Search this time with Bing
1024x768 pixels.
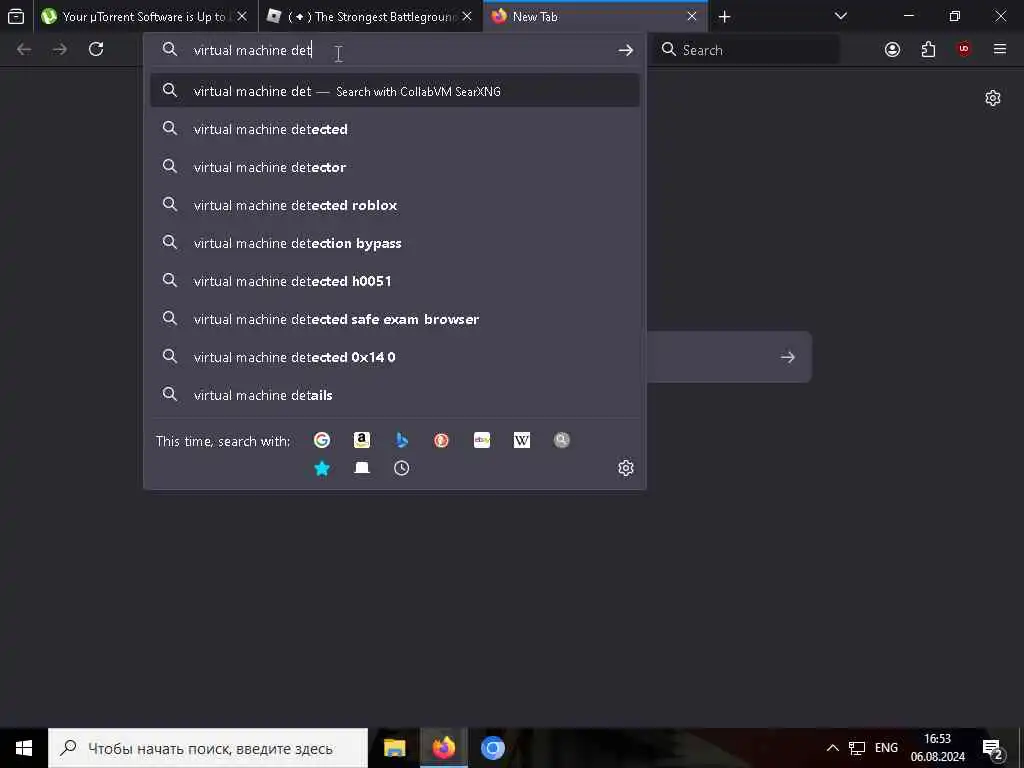coord(402,440)
